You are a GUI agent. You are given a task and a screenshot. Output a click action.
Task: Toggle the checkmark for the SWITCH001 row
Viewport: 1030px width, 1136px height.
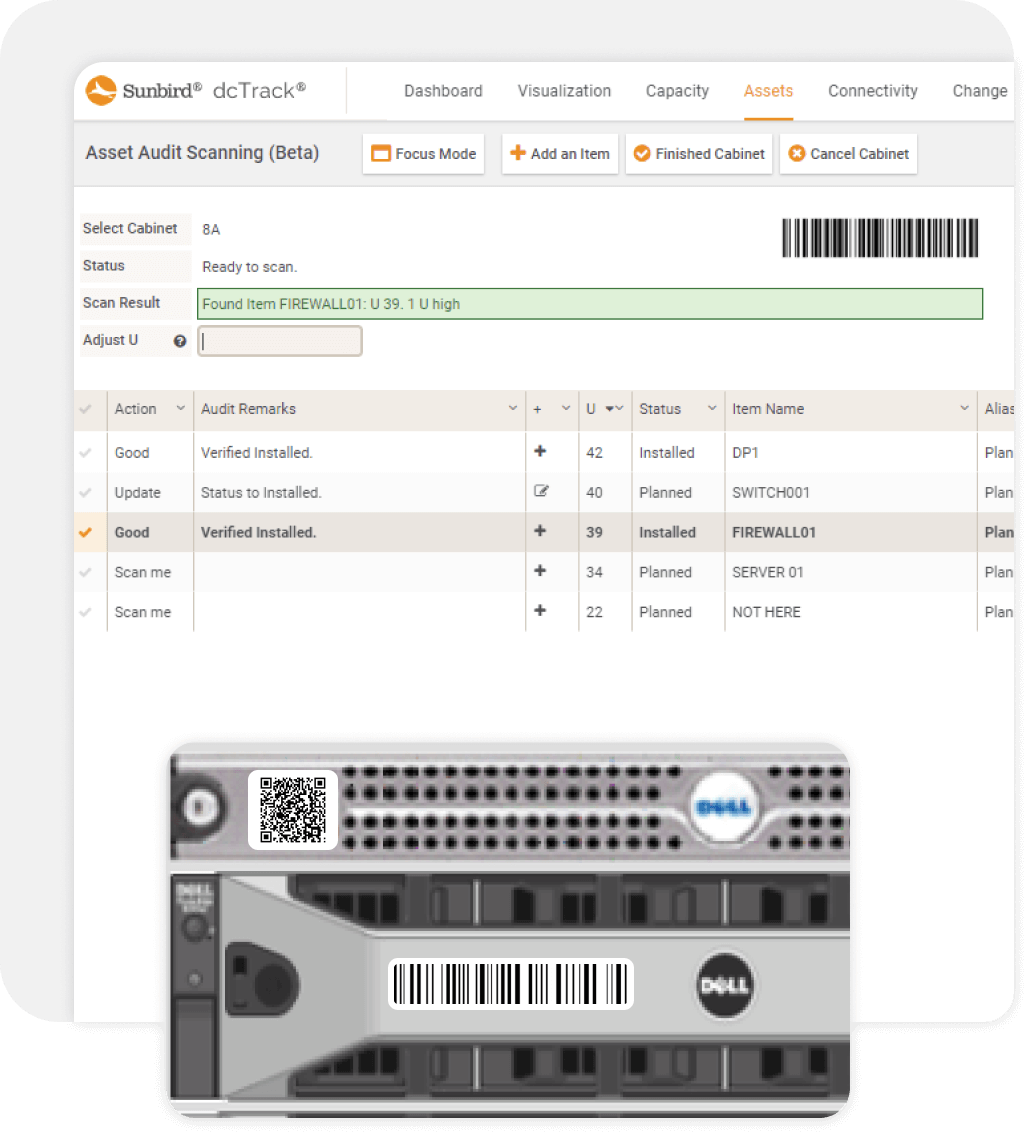coord(85,493)
